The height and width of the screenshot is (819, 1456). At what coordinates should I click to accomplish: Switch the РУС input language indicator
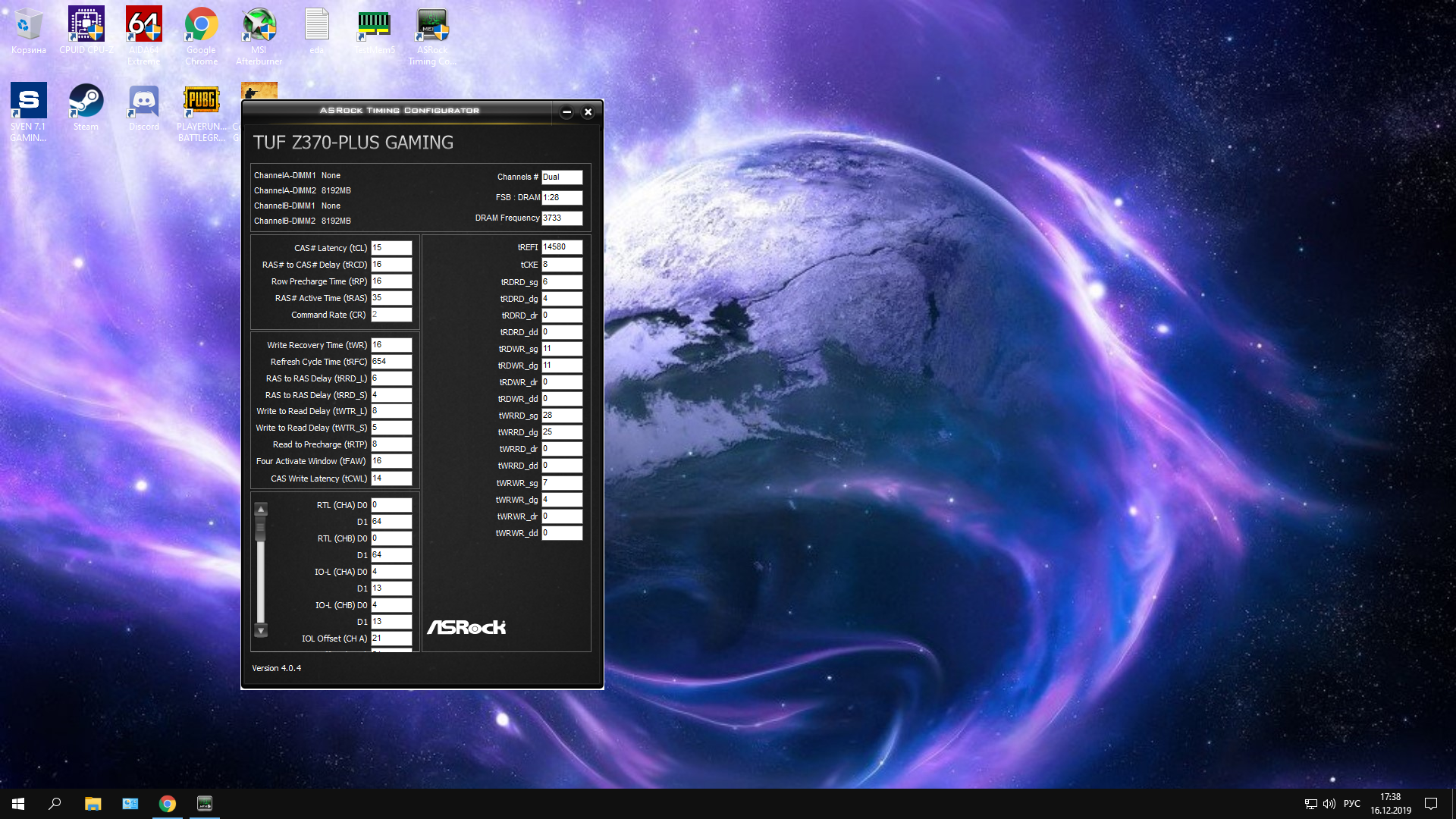click(x=1351, y=803)
